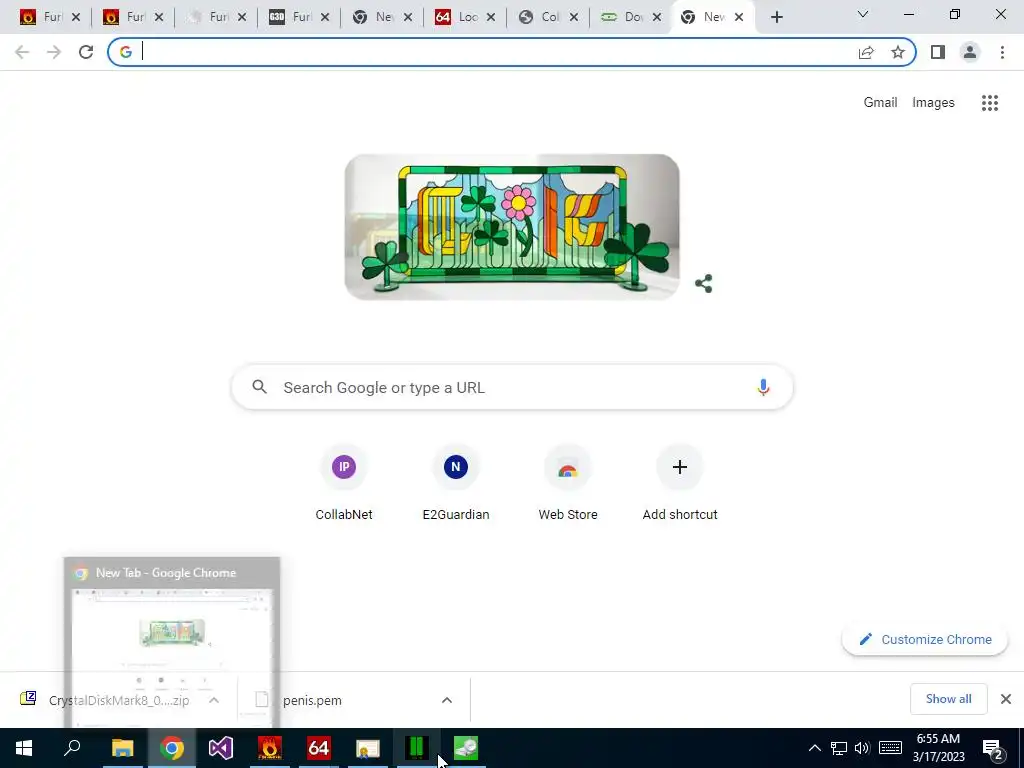The image size is (1024, 768).
Task: Show hidden system tray icons
Action: (x=814, y=748)
